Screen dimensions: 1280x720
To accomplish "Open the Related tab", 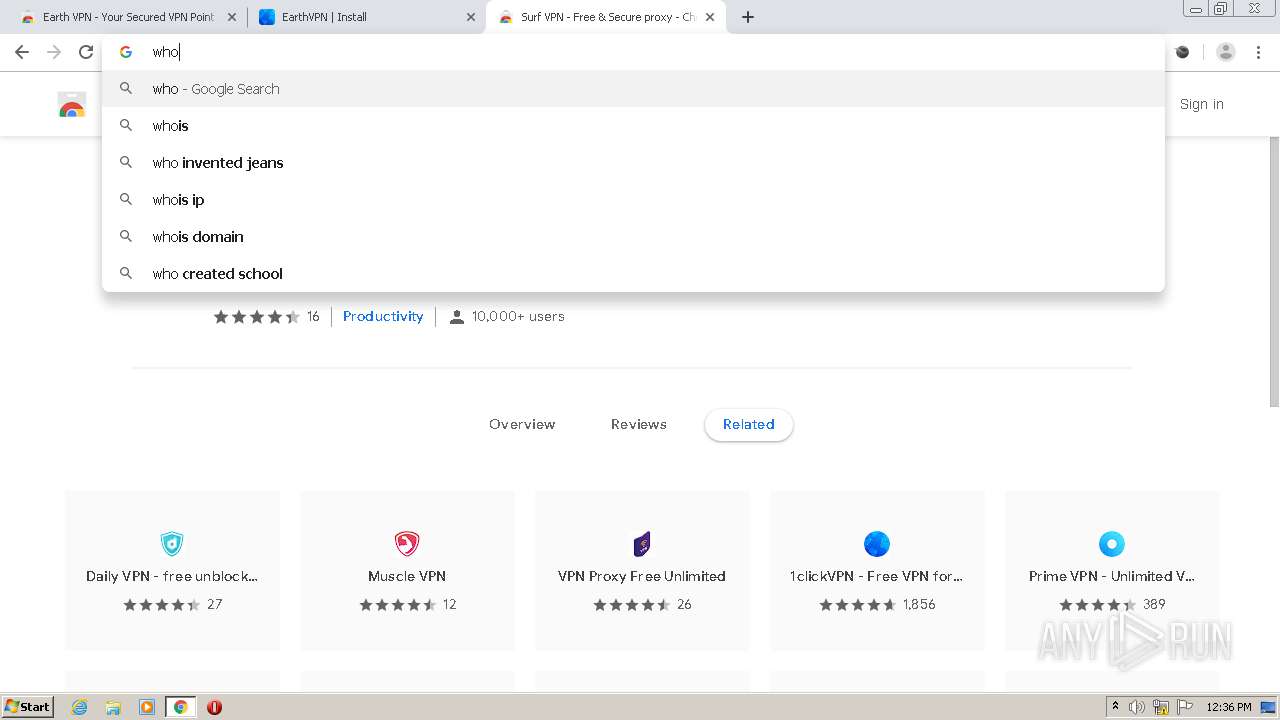I will 749,424.
